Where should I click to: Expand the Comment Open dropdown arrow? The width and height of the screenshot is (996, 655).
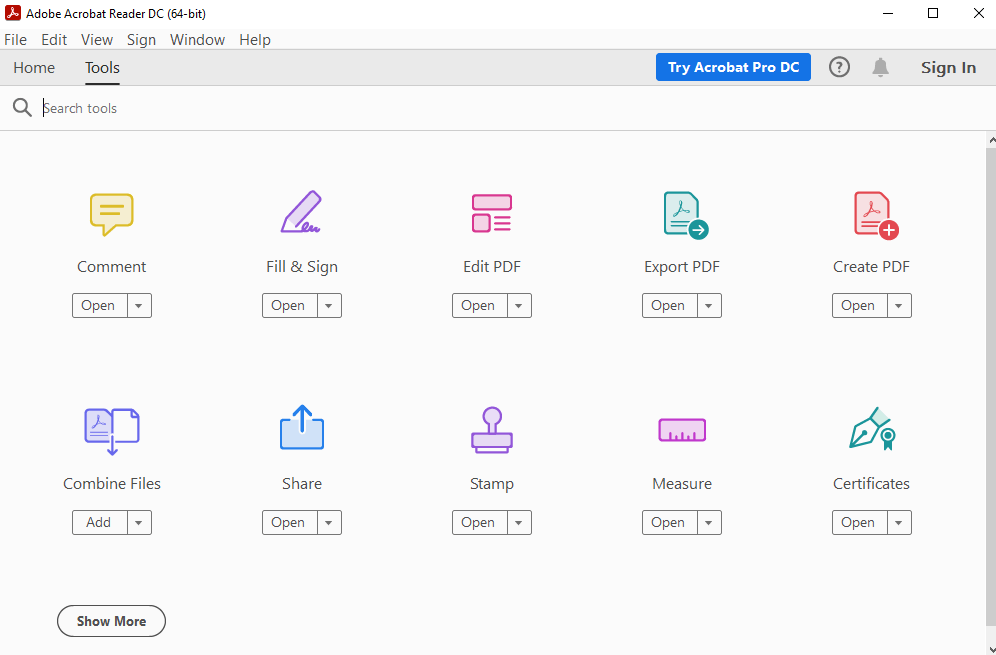point(139,306)
